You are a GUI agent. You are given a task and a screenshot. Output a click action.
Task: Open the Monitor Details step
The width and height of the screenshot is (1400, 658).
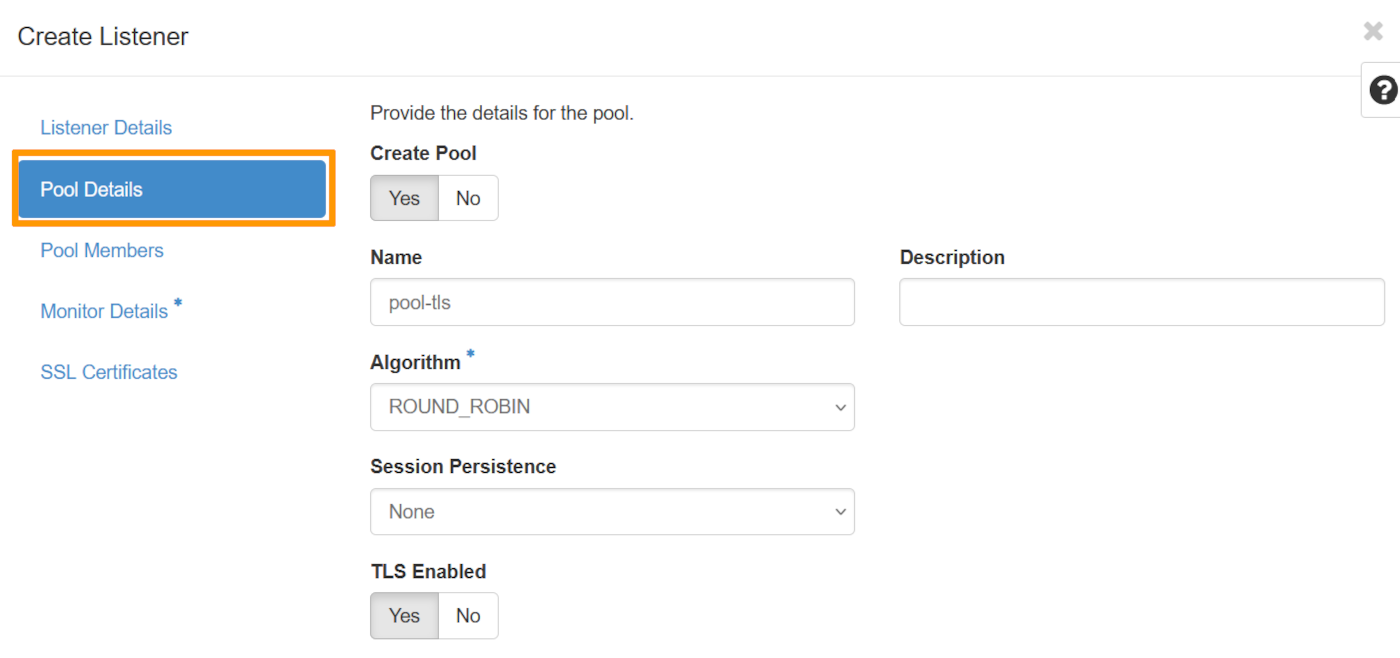point(104,311)
